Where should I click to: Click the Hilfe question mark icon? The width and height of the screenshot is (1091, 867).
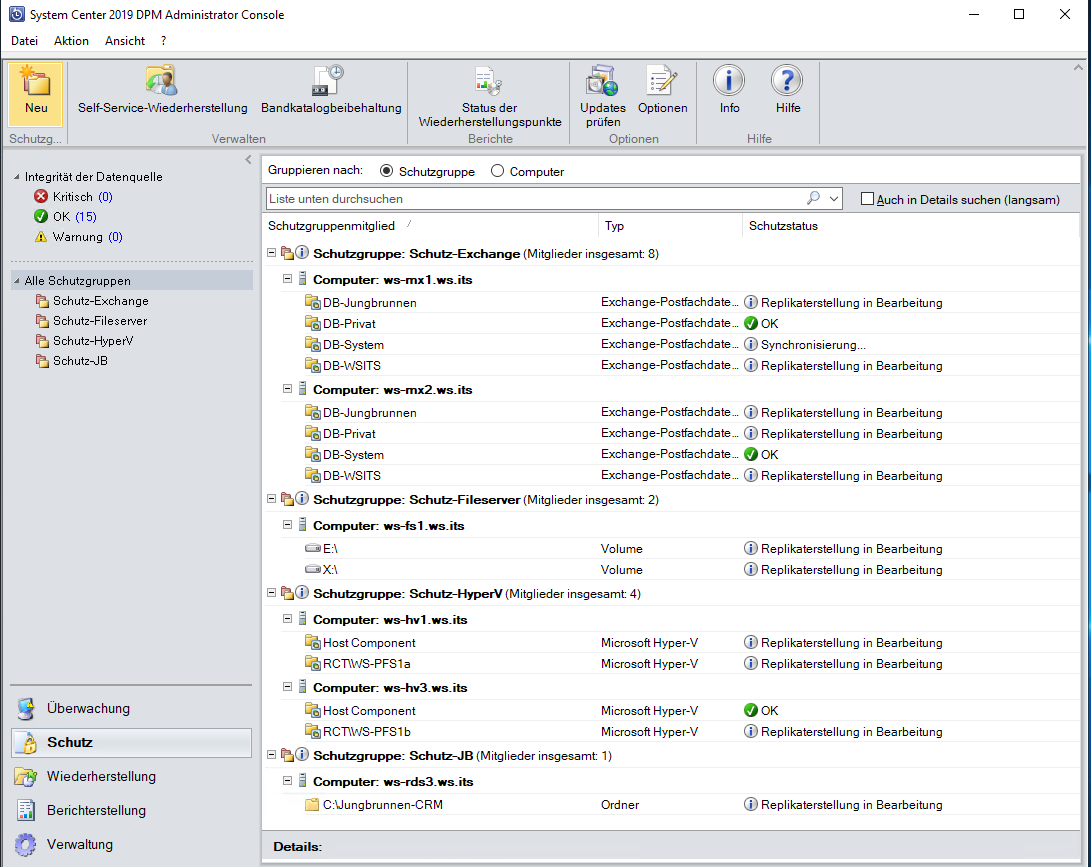point(787,81)
